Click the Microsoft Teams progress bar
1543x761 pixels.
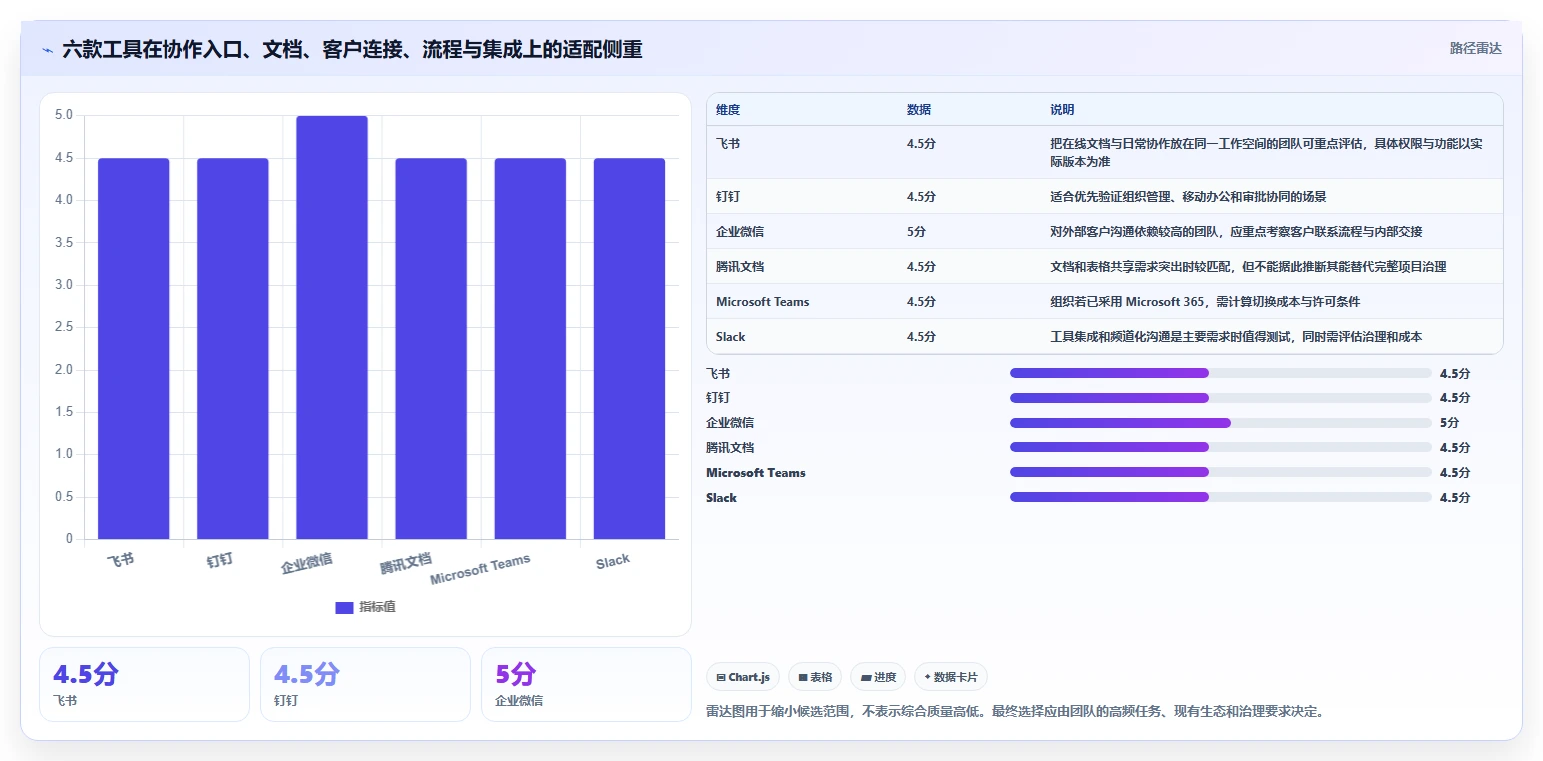point(1220,472)
